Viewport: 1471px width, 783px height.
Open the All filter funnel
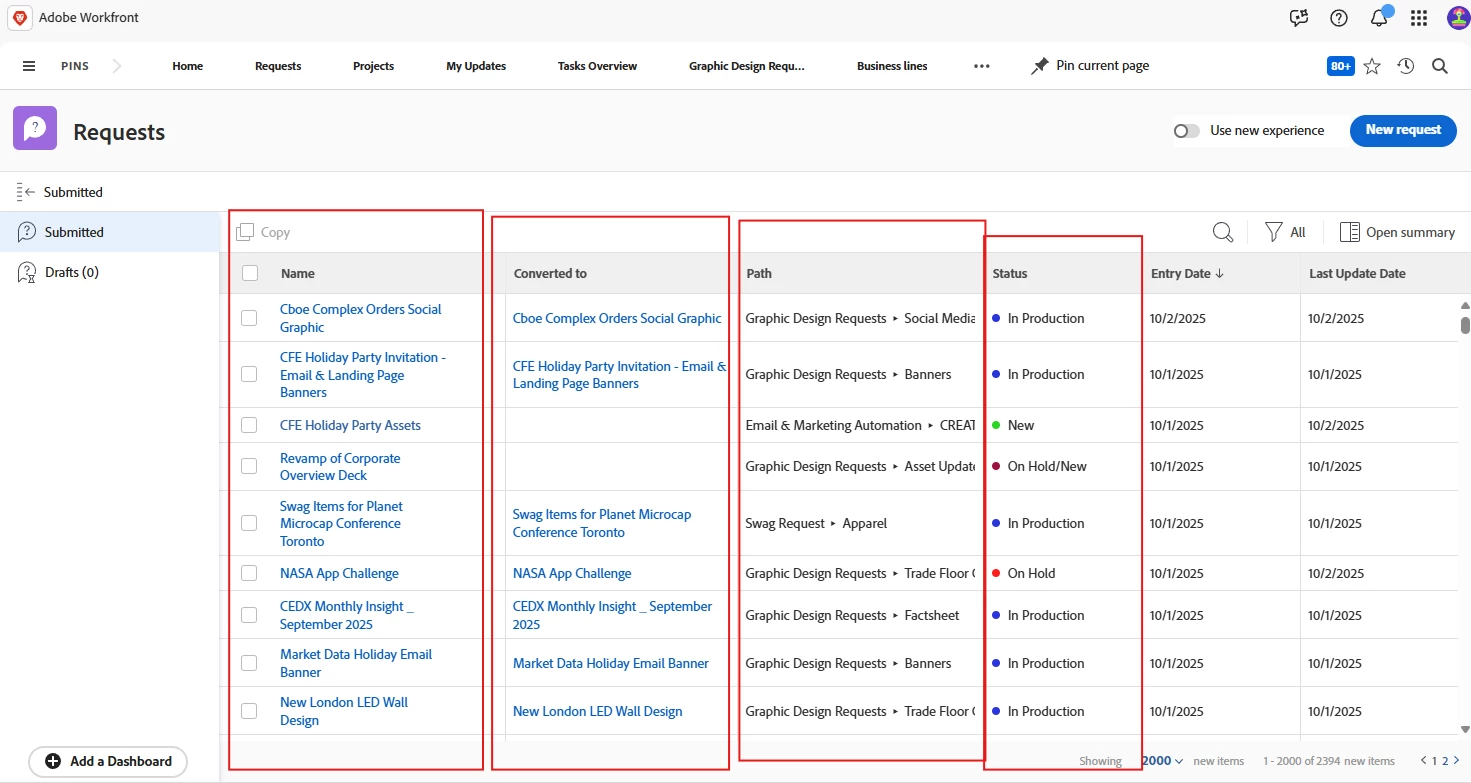point(1273,232)
